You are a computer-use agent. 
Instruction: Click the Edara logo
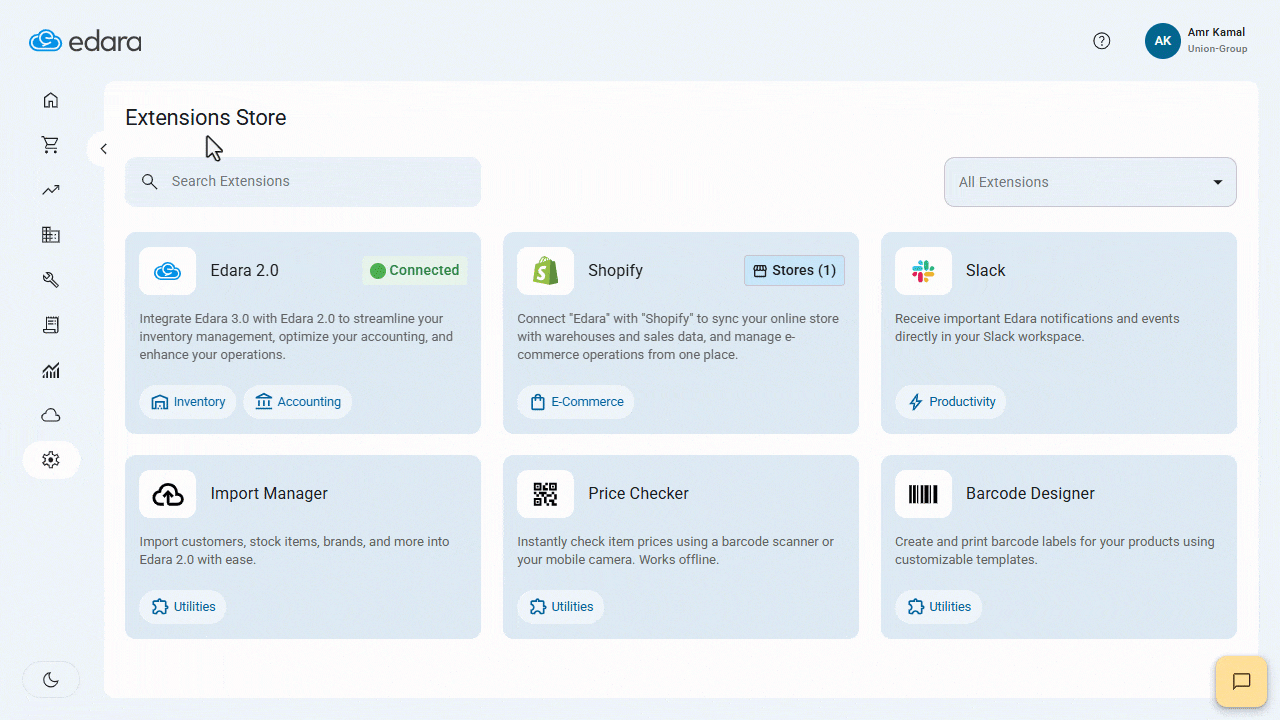(85, 41)
